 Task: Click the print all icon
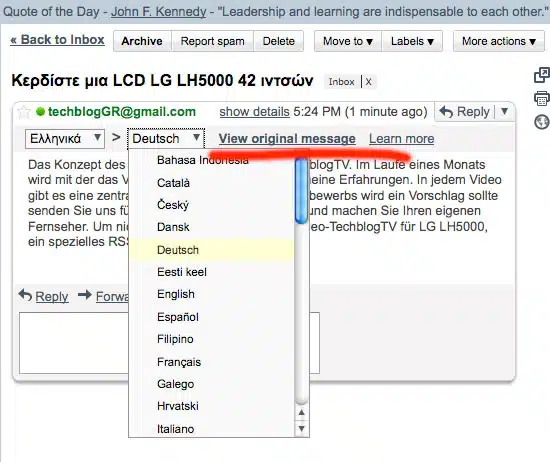coord(542,99)
